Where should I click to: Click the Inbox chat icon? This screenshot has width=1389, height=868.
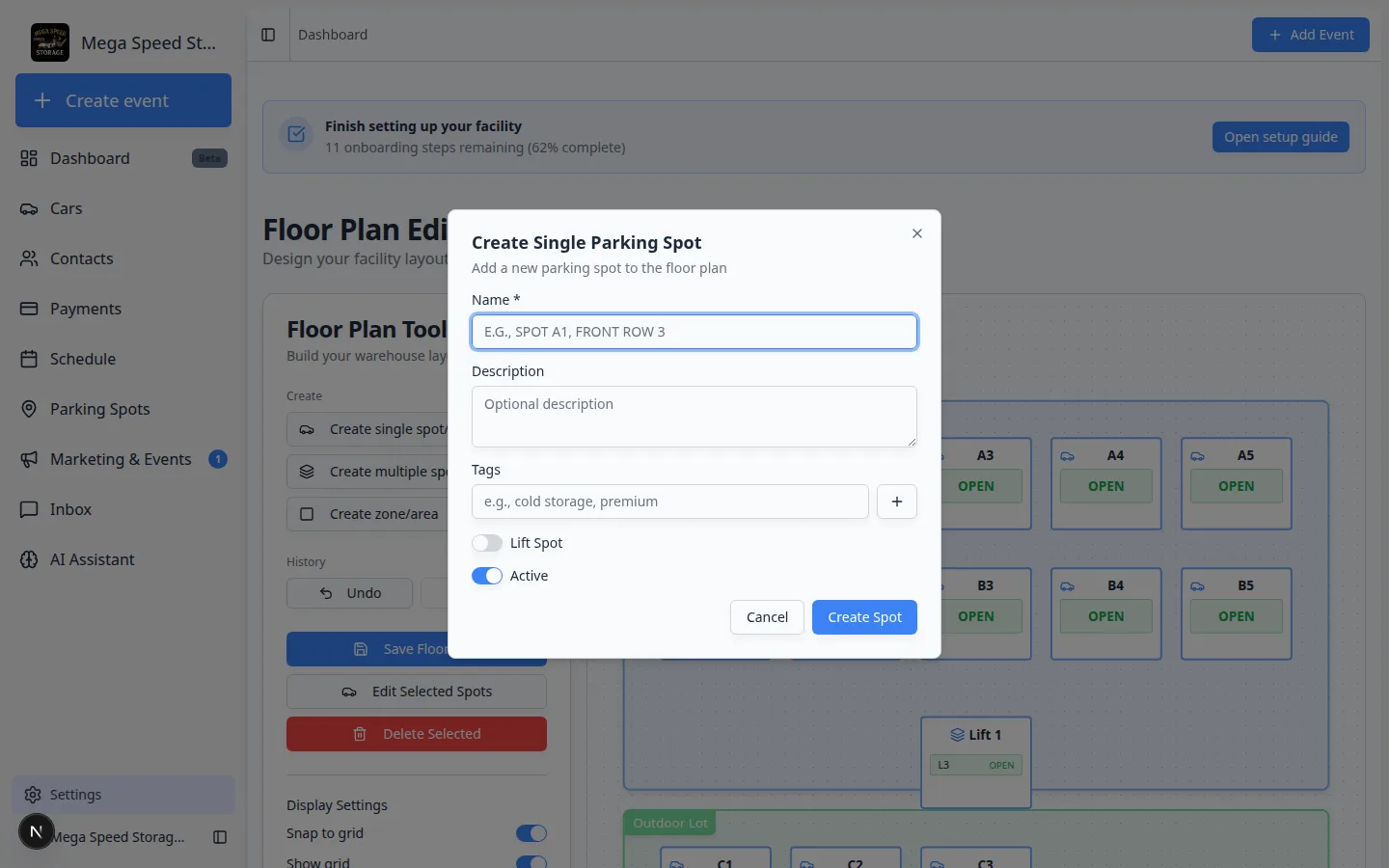(29, 509)
